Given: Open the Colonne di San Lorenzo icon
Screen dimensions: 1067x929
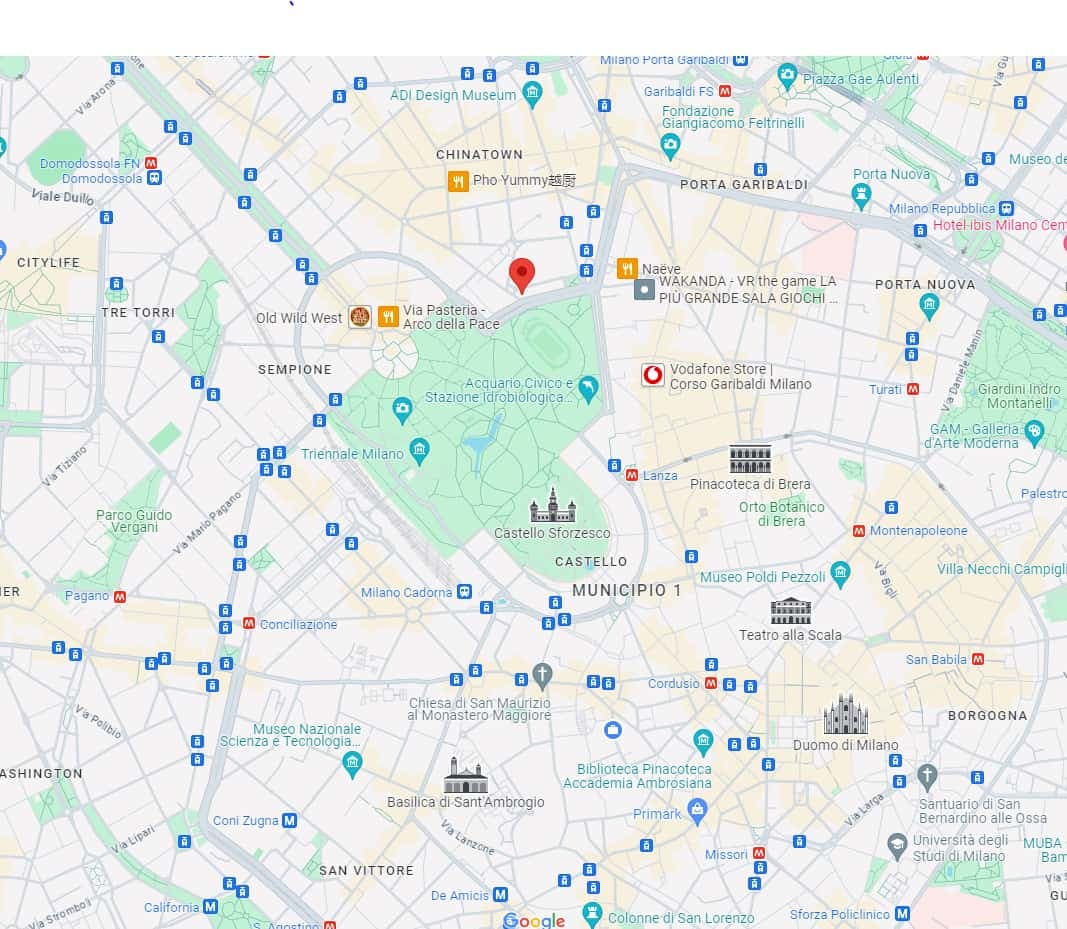Looking at the screenshot, I should point(593,915).
